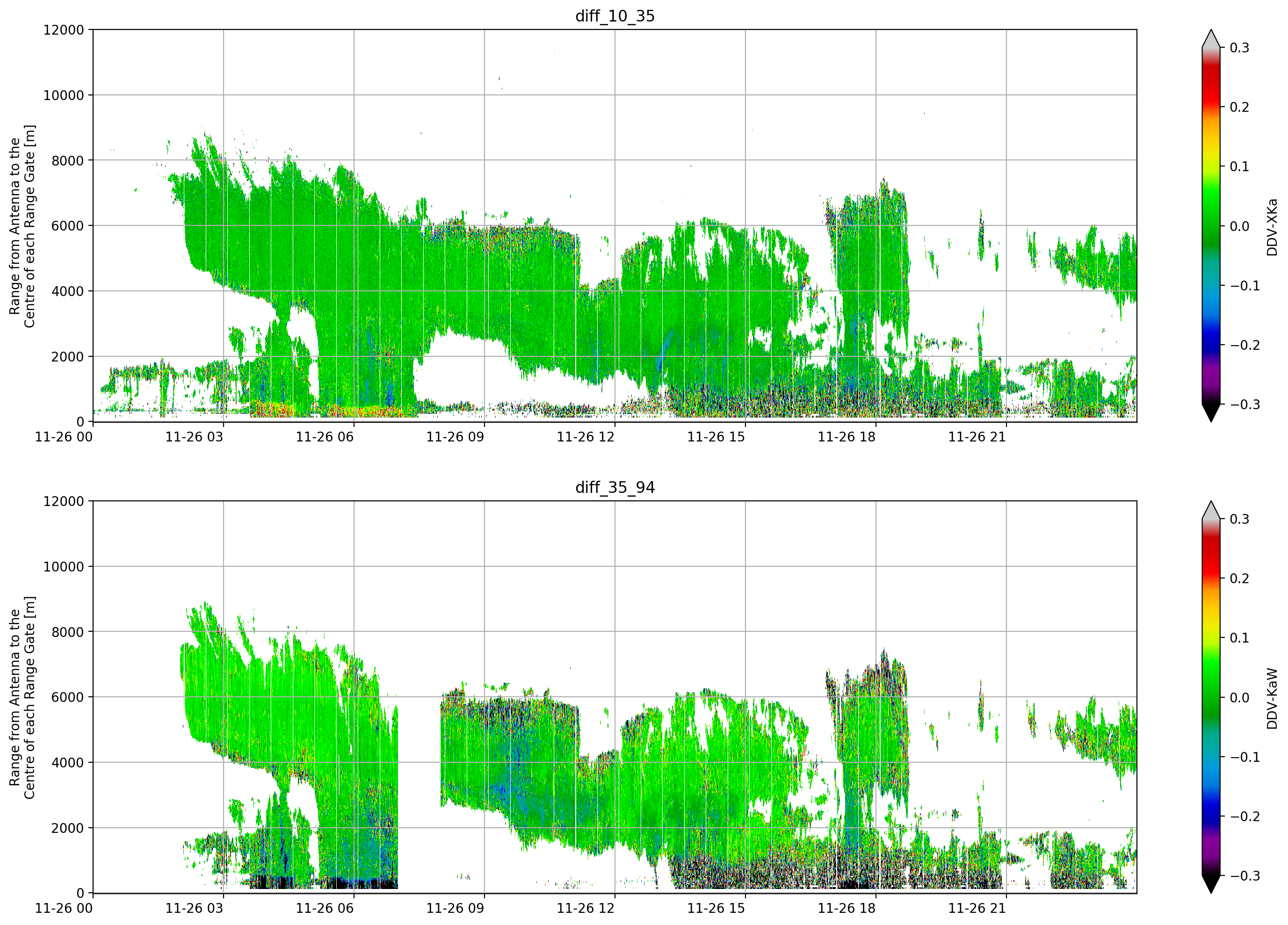Click the 2000 tick on diff_35_94 axis
This screenshot has width=1288, height=925.
(x=67, y=828)
